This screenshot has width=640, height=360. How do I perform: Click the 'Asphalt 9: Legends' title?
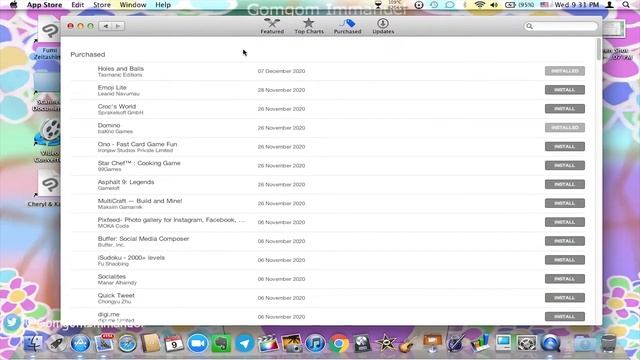point(126,182)
